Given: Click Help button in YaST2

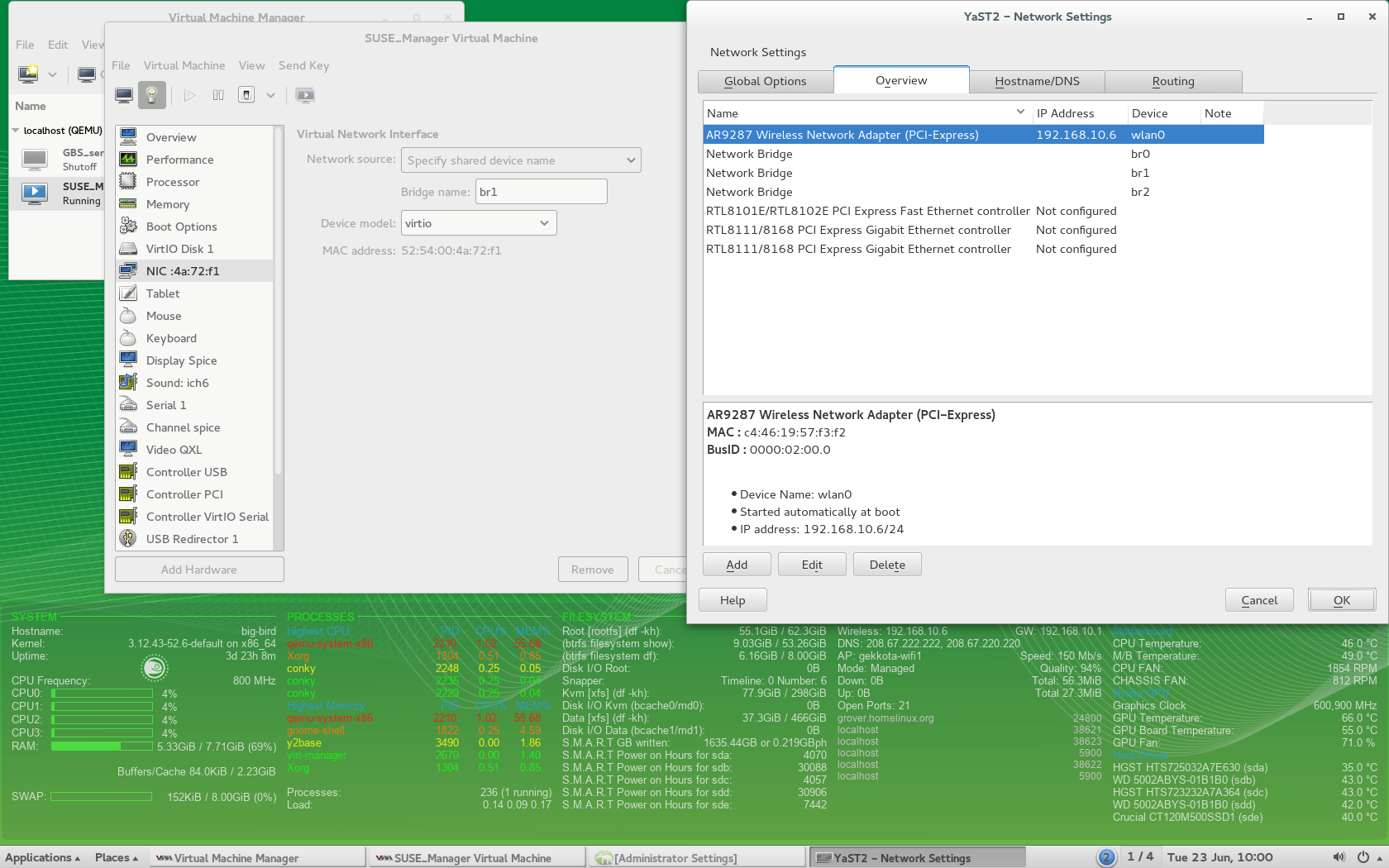Looking at the screenshot, I should point(733,600).
